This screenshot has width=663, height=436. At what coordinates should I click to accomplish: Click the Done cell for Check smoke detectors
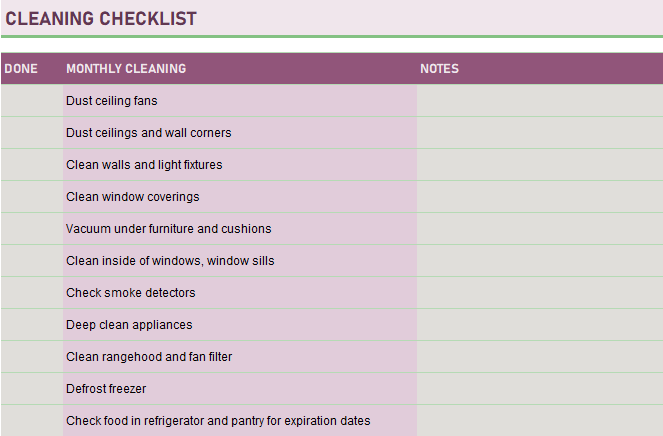31,293
